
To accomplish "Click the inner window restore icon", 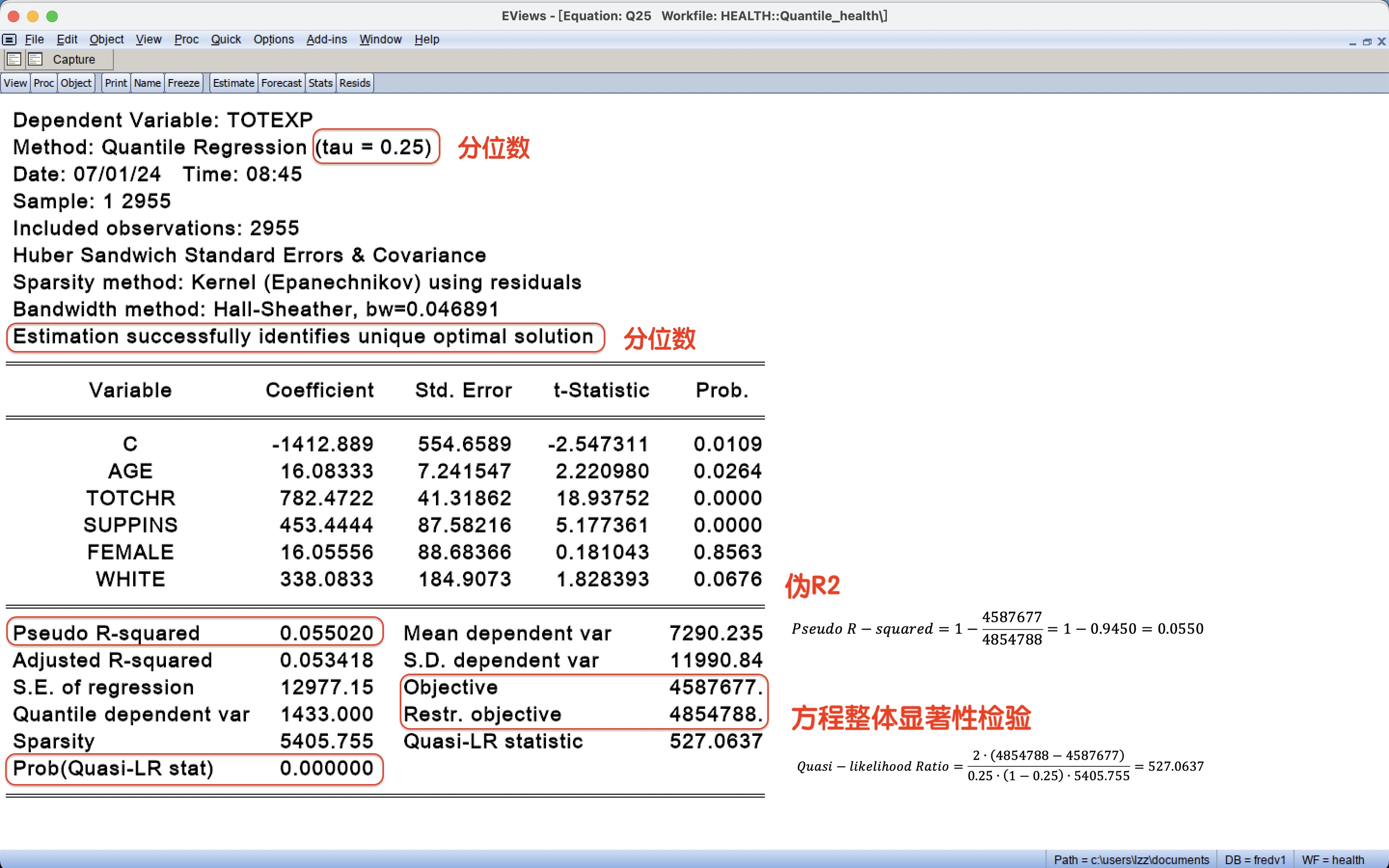I will pyautogui.click(x=1367, y=42).
